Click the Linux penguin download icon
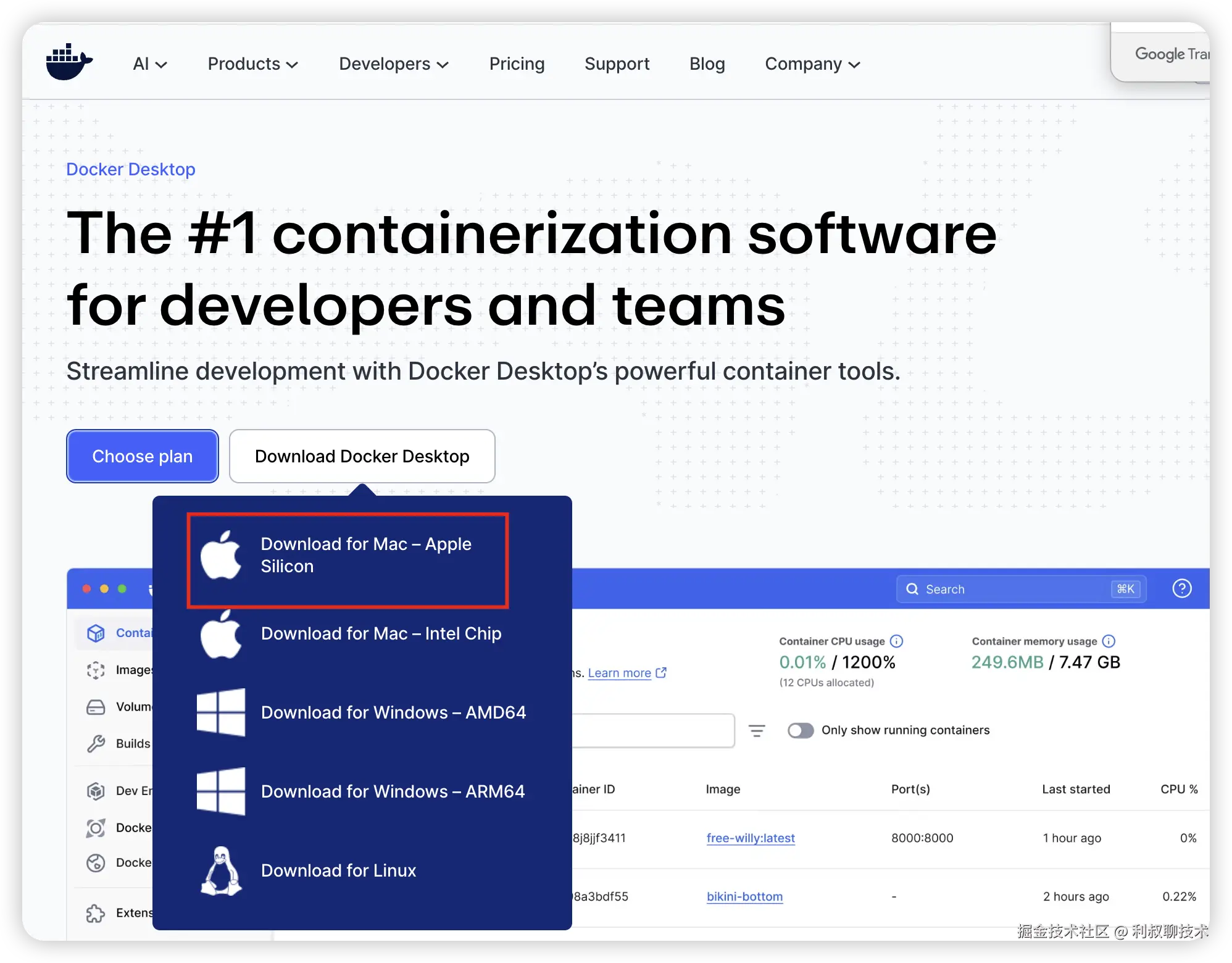The height and width of the screenshot is (963, 1232). [x=221, y=870]
